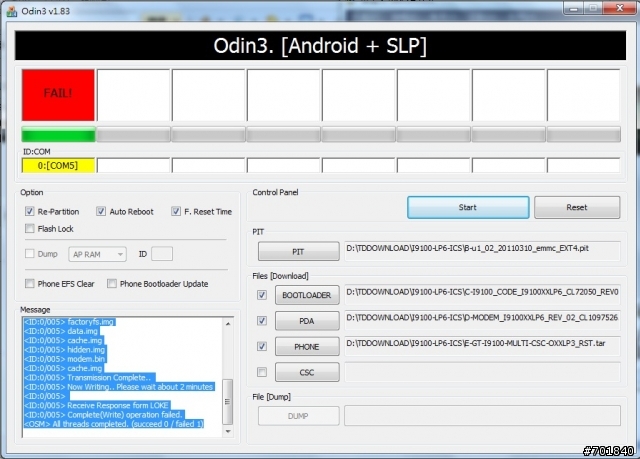Click the Start button
Viewport: 640px width, 459px height.
468,207
